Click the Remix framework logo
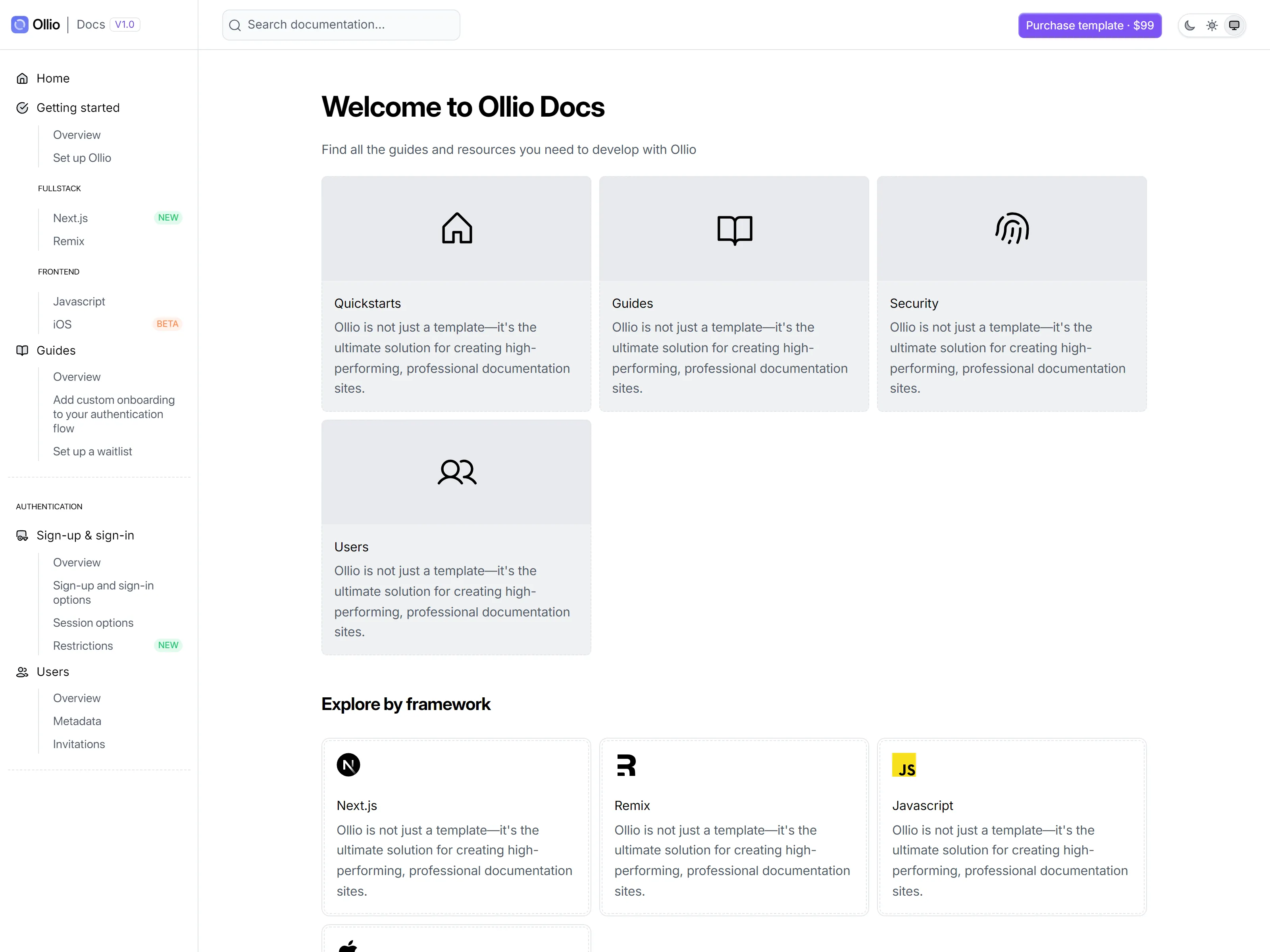Viewport: 1270px width, 952px height. pos(626,765)
